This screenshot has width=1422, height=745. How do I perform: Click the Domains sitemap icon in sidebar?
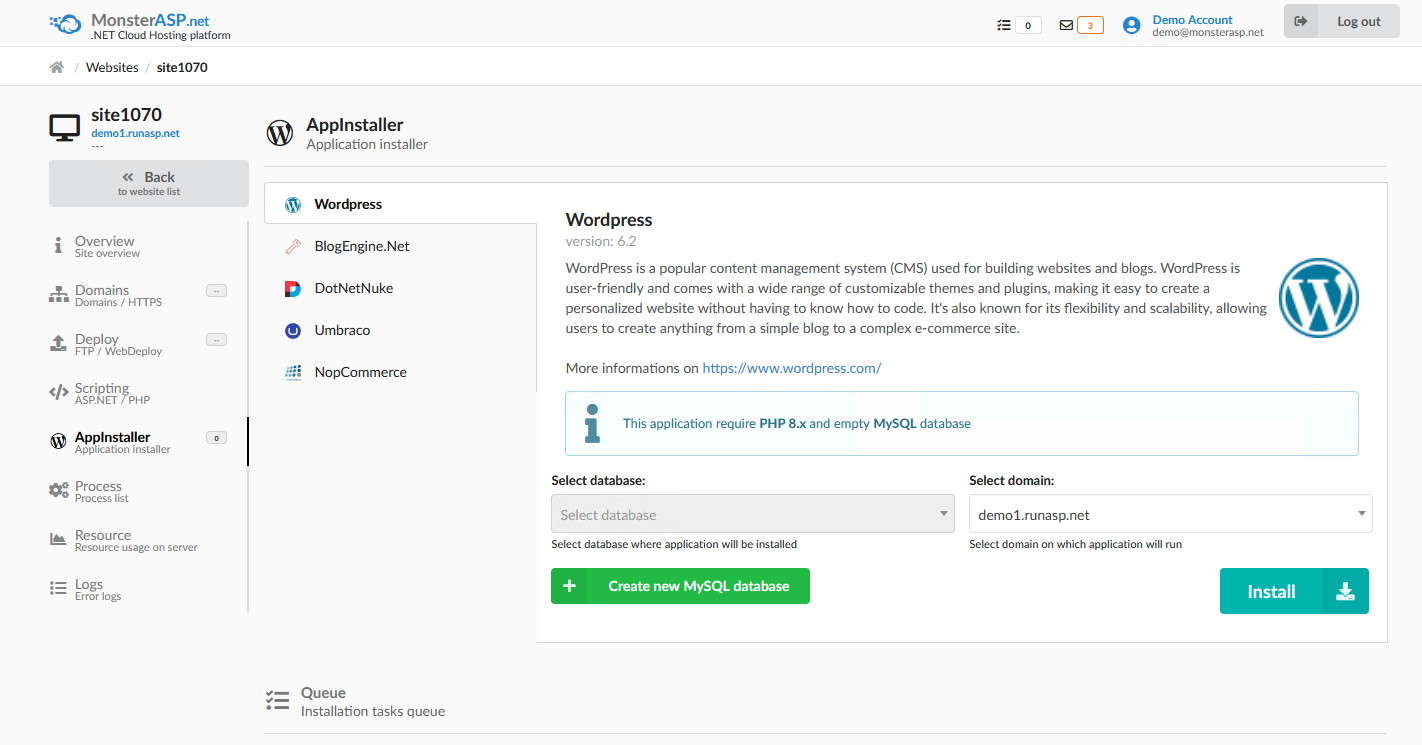pos(59,295)
